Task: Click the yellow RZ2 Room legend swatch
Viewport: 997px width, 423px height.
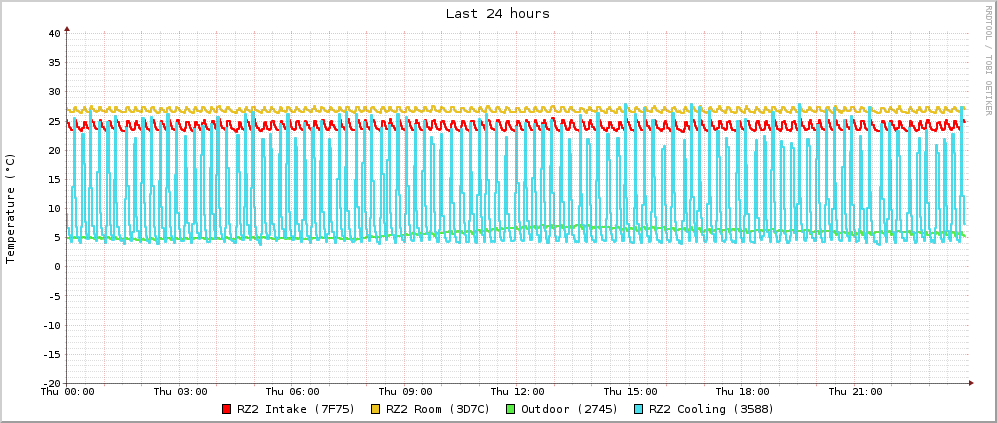Action: pyautogui.click(x=376, y=409)
